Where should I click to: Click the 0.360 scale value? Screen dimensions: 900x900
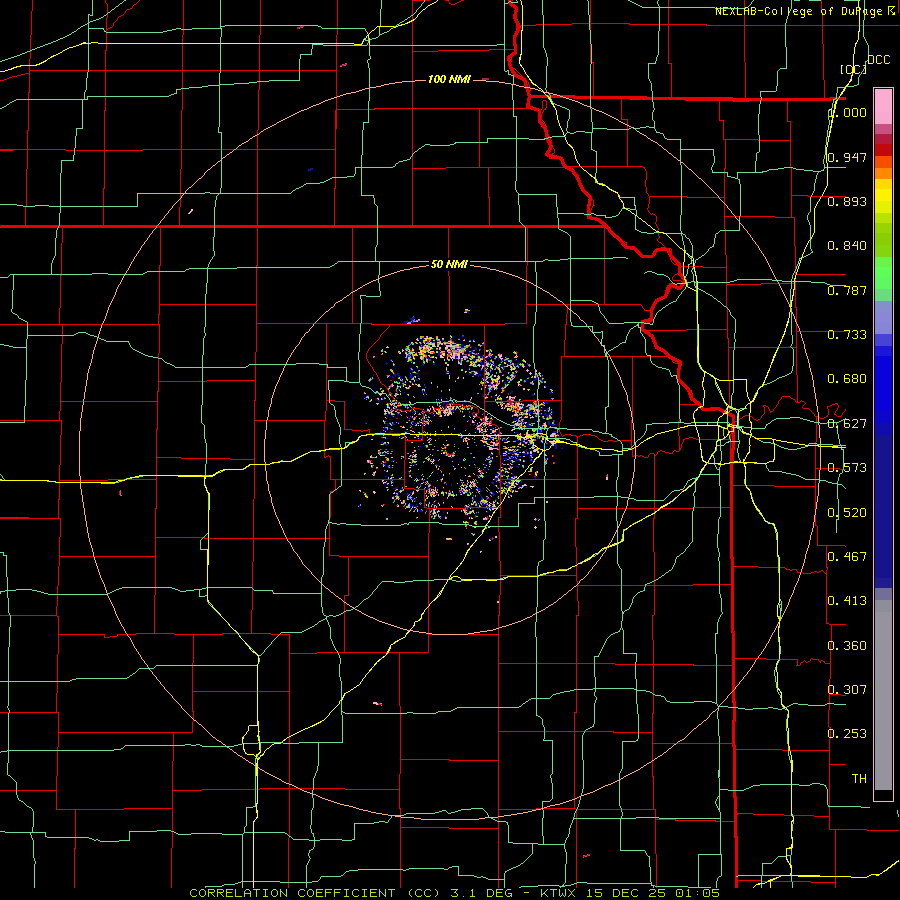pos(847,646)
